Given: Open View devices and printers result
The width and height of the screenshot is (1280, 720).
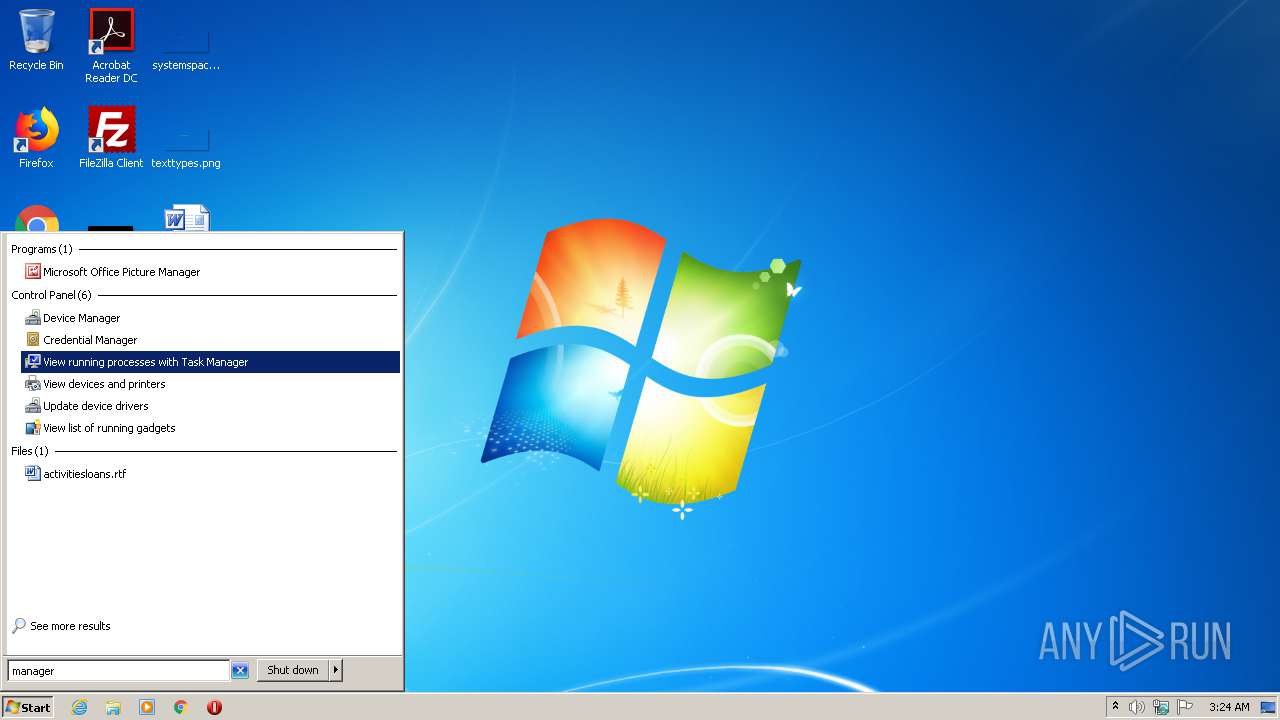Looking at the screenshot, I should 211,384.
